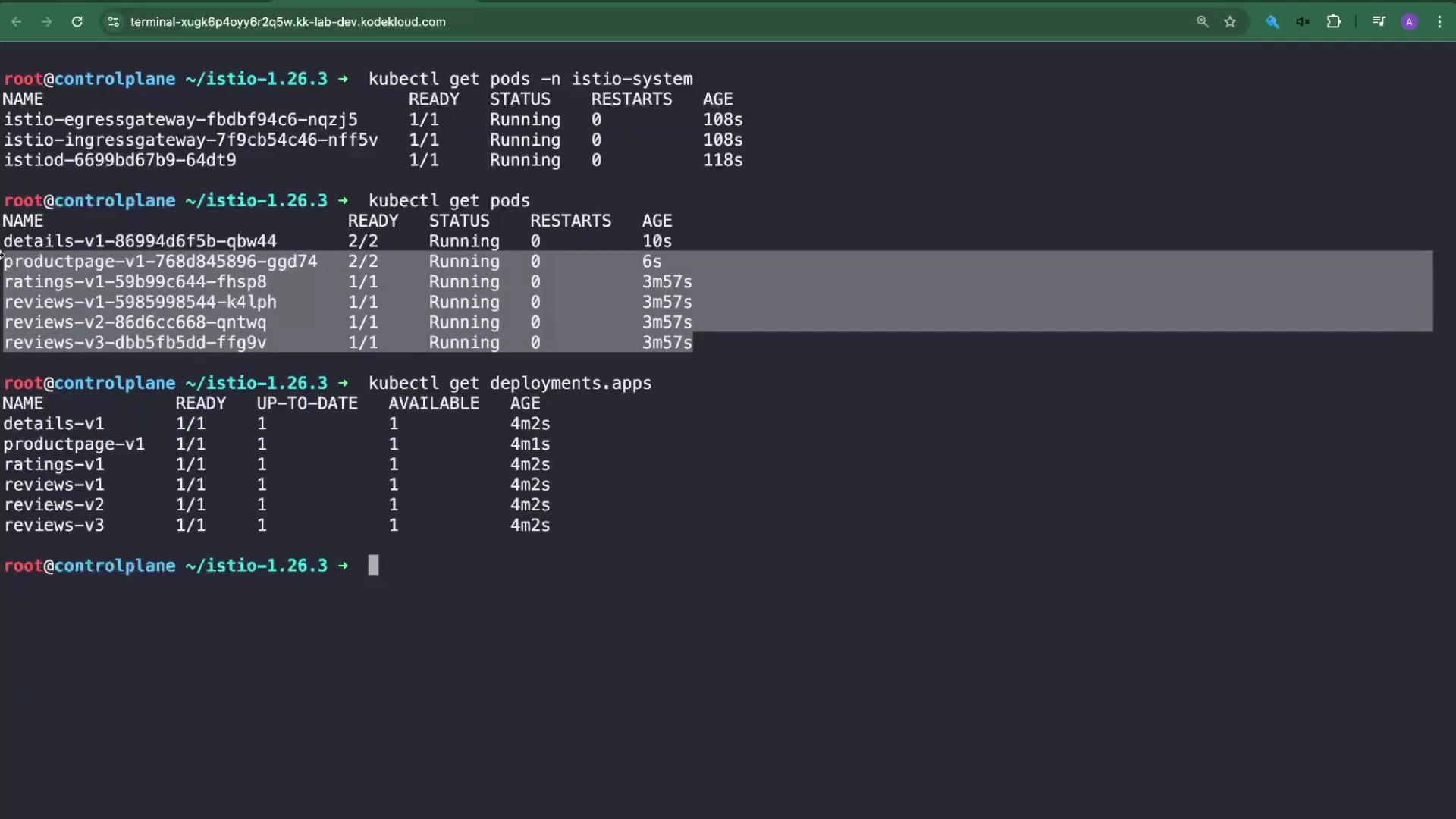Open the Extensions puzzle icon

tap(1334, 22)
